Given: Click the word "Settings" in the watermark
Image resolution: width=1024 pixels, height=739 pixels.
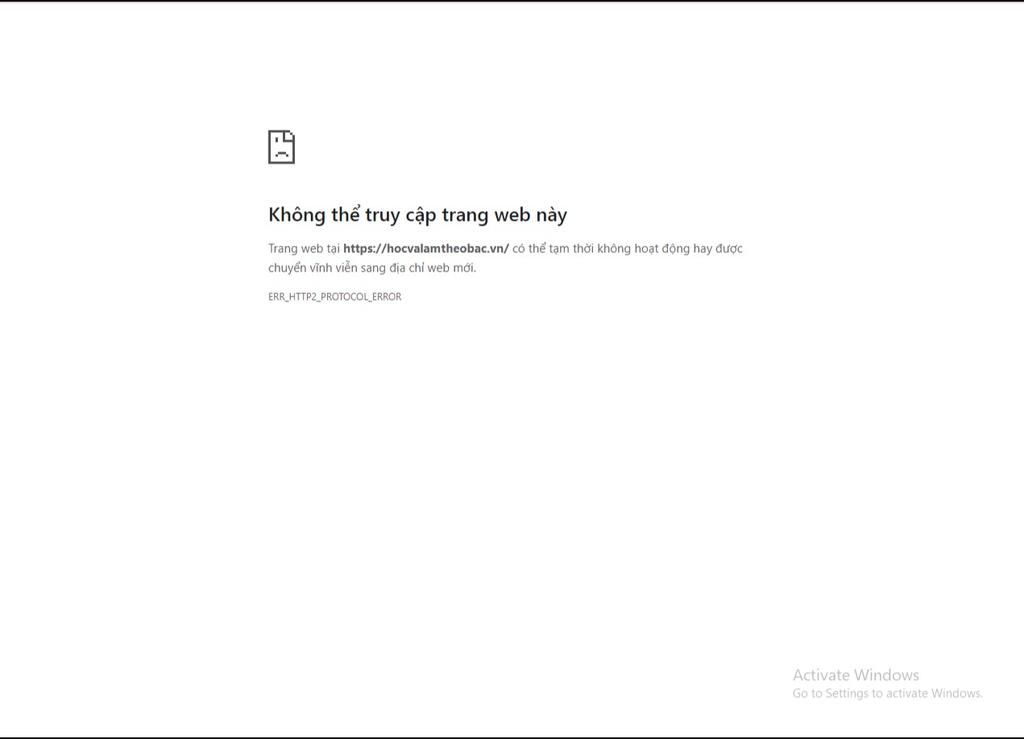Looking at the screenshot, I should pyautogui.click(x=847, y=693).
